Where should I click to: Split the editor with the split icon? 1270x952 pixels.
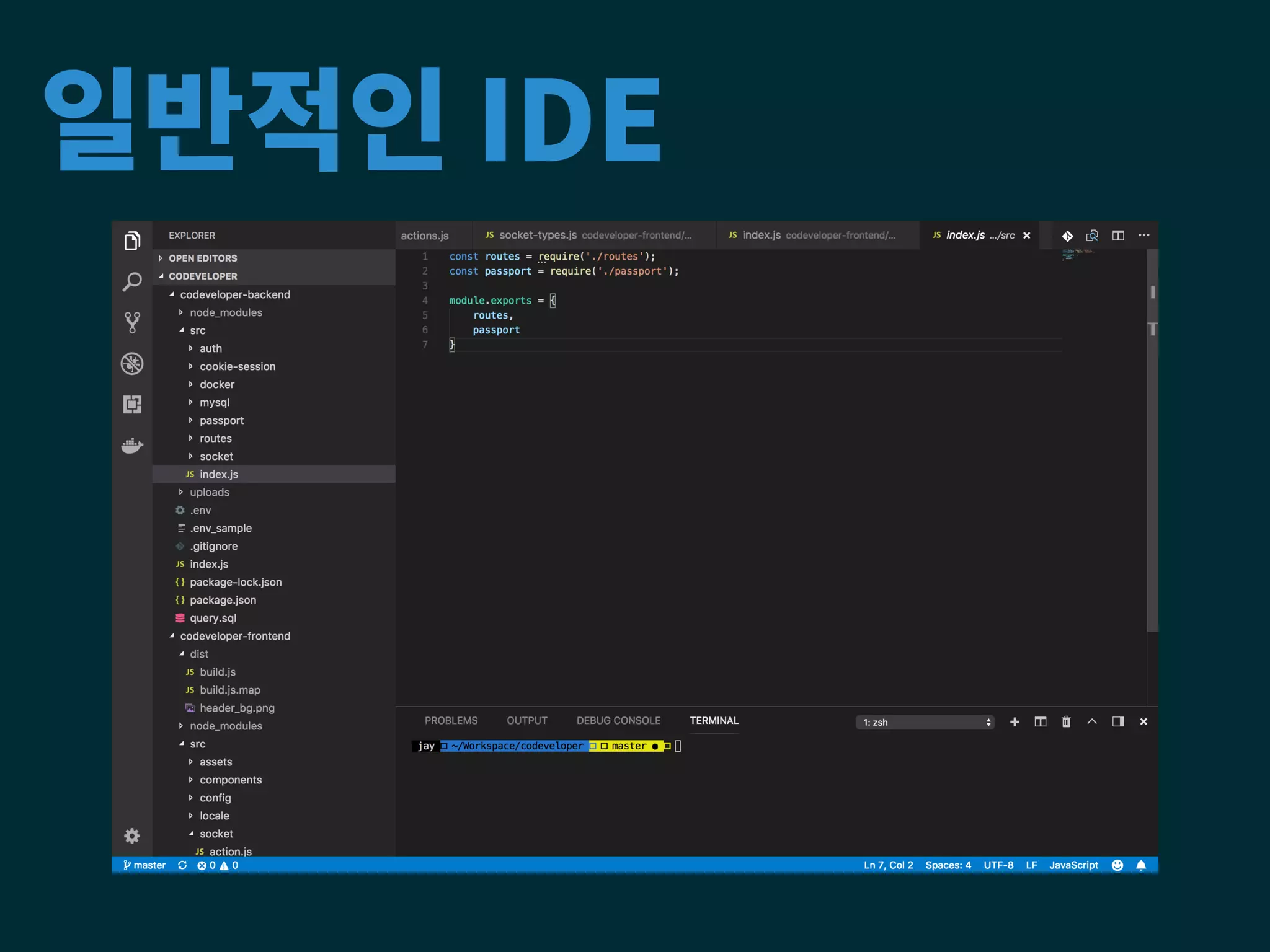1118,236
